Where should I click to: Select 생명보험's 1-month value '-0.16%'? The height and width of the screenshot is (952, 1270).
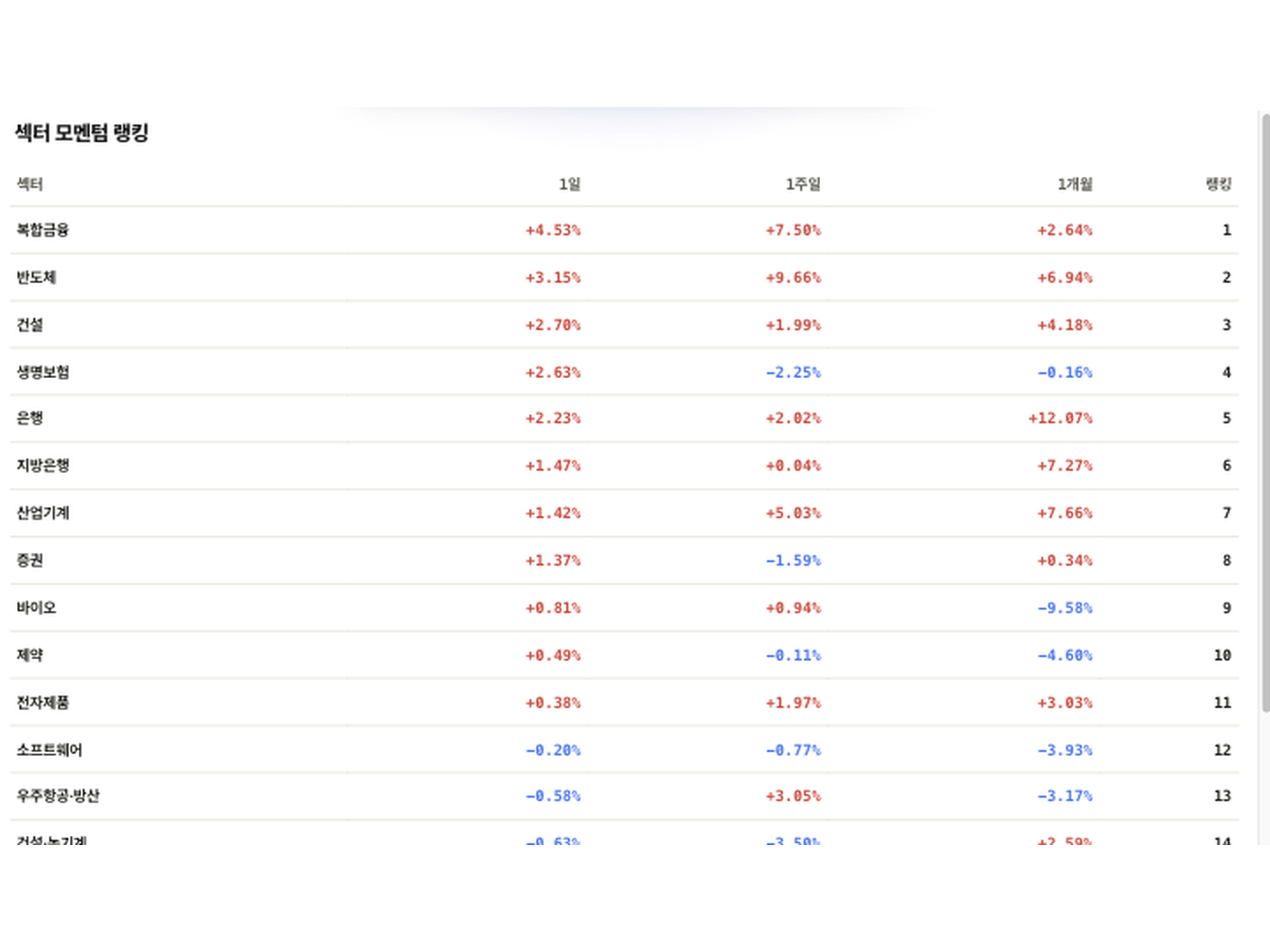click(1065, 372)
